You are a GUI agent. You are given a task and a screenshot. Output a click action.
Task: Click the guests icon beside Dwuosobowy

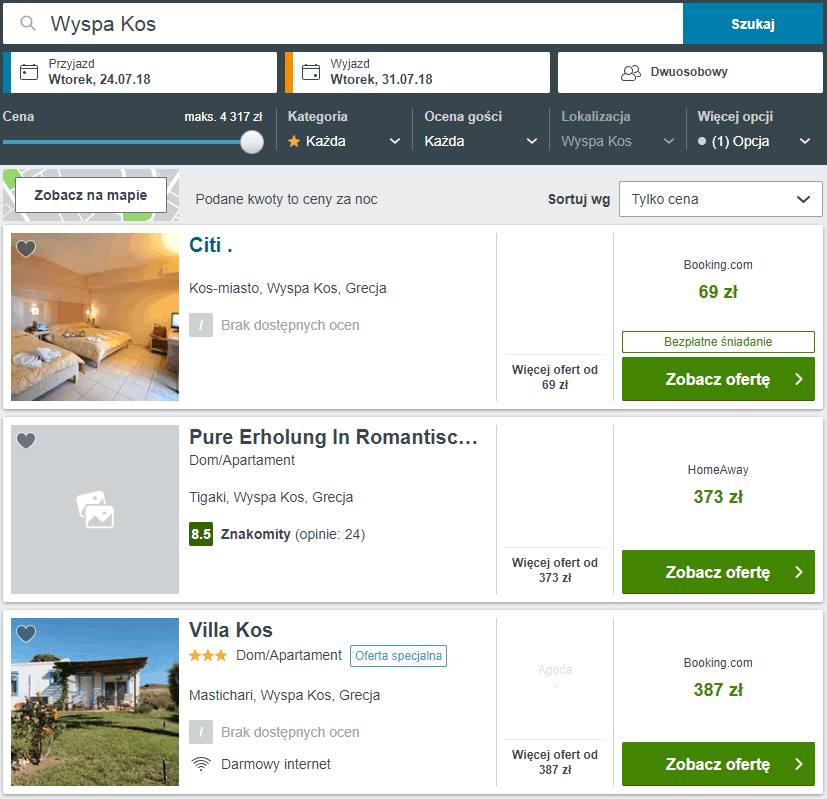pos(630,72)
